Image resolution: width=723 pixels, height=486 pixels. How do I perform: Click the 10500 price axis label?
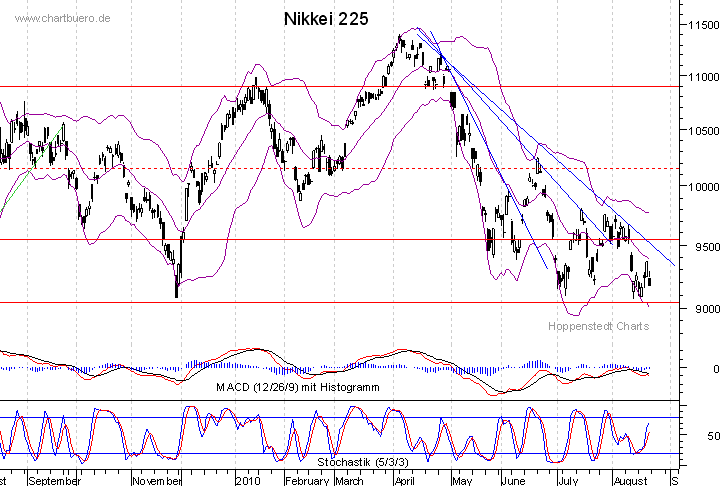tap(704, 131)
